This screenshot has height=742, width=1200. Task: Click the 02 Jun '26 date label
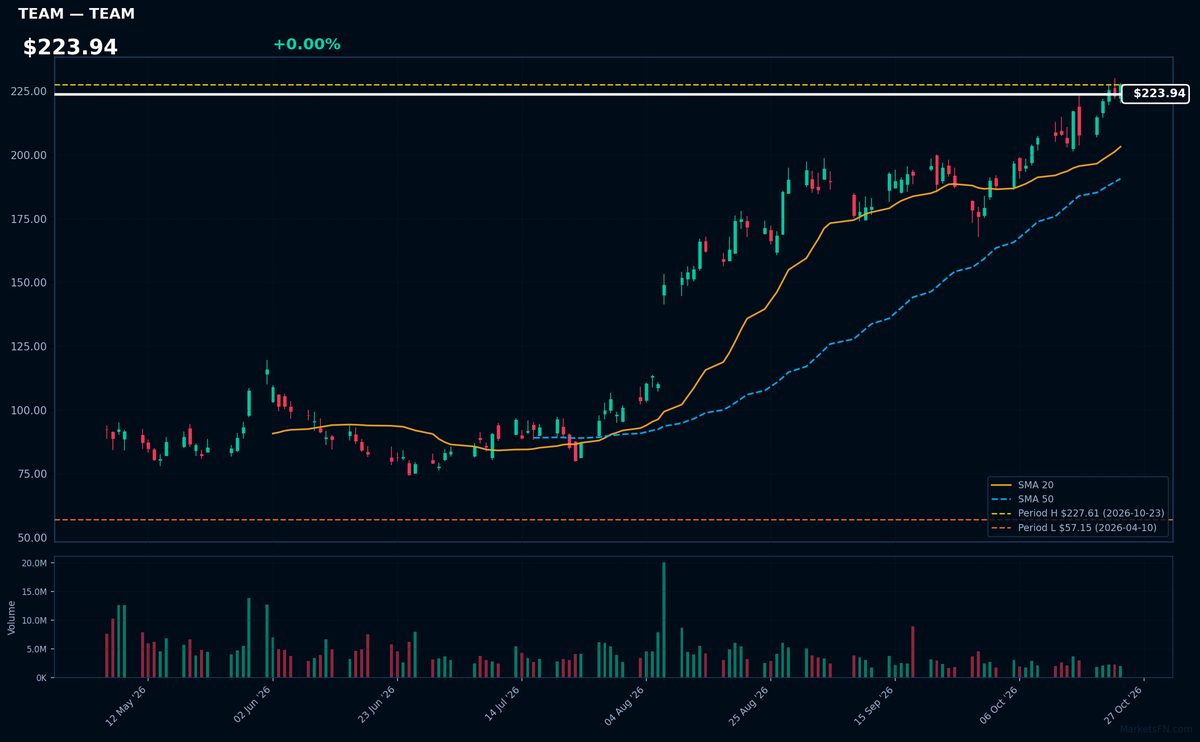250,704
